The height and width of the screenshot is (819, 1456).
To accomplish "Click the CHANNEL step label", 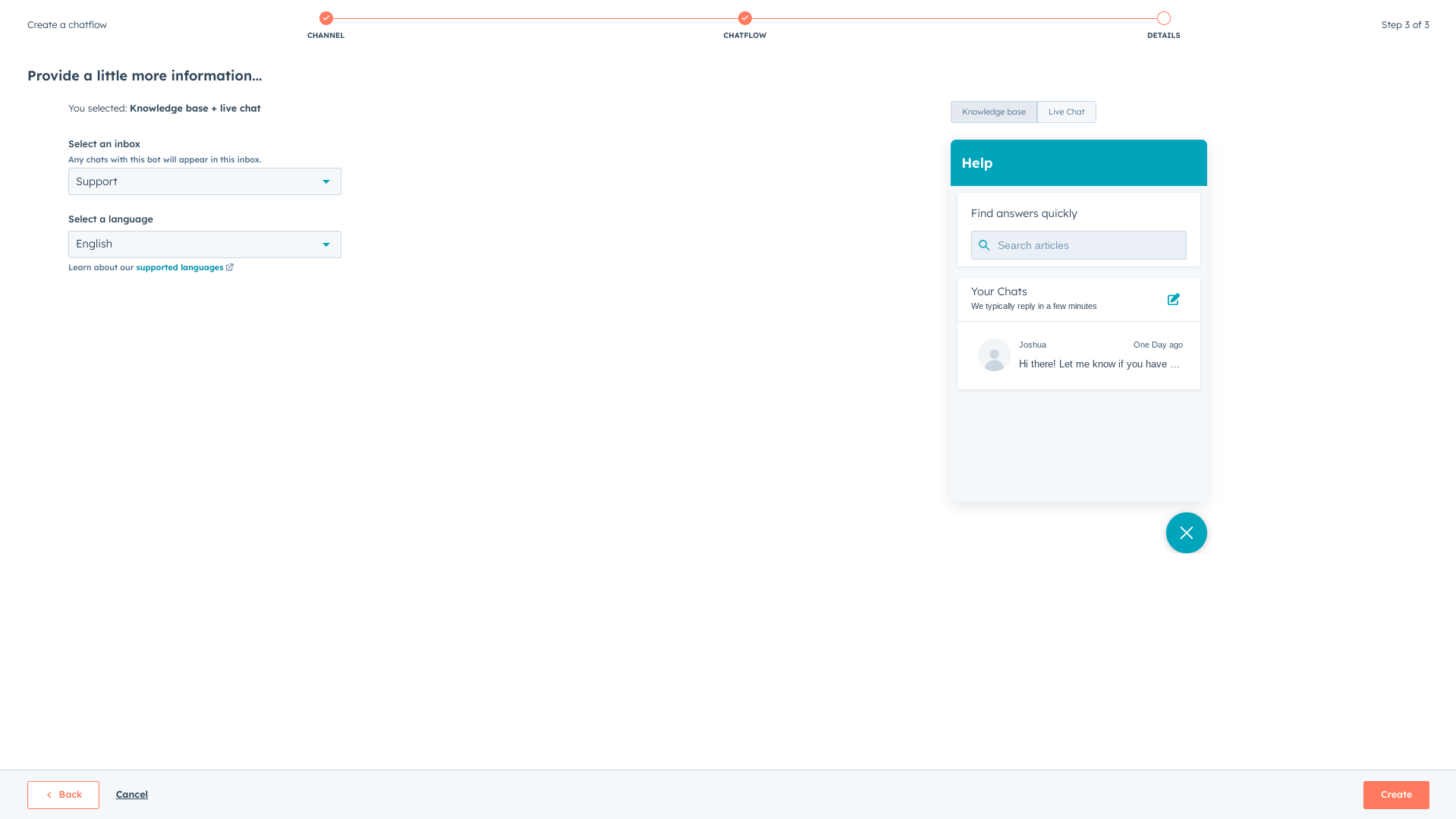I will pyautogui.click(x=325, y=36).
